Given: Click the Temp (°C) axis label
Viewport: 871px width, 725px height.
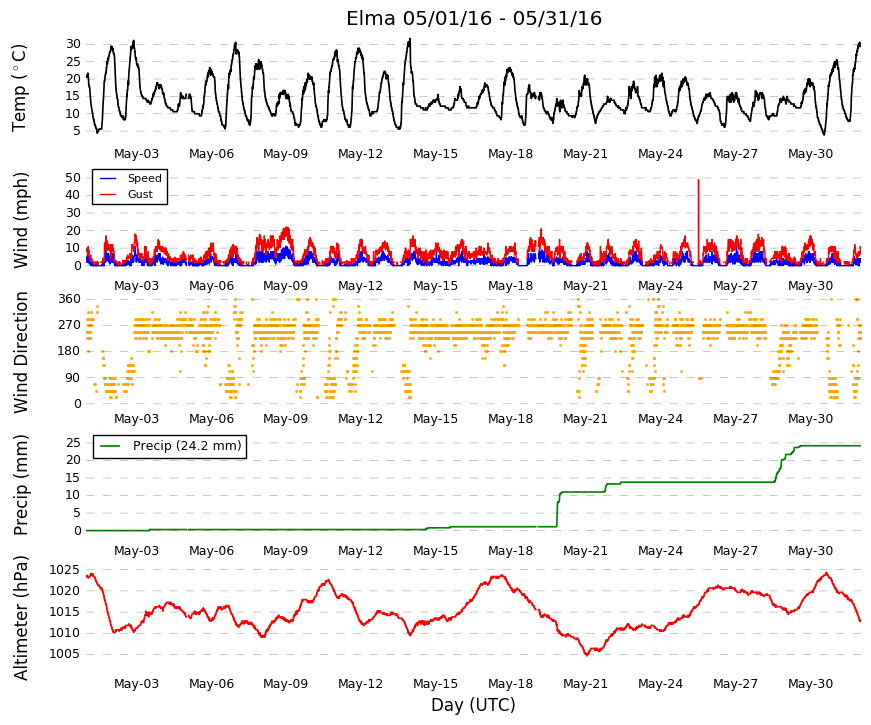Looking at the screenshot, I should [19, 88].
